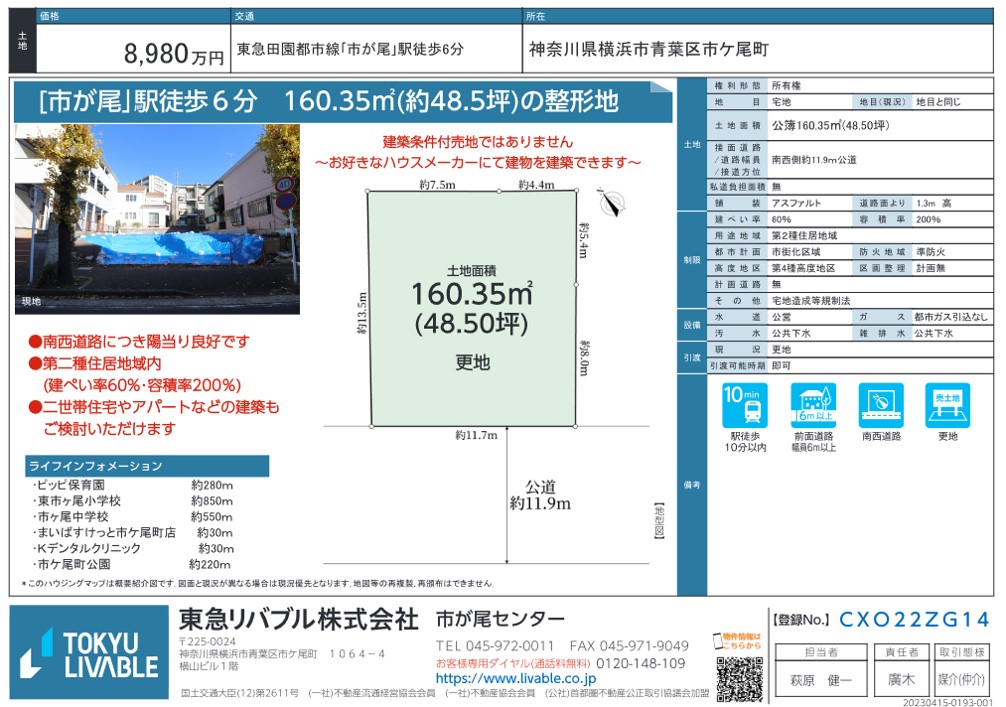Viewport: 1006px width, 707px height.
Task: Click the blue headline banner with 160.35㎡ の整形地
Action: pos(344,101)
